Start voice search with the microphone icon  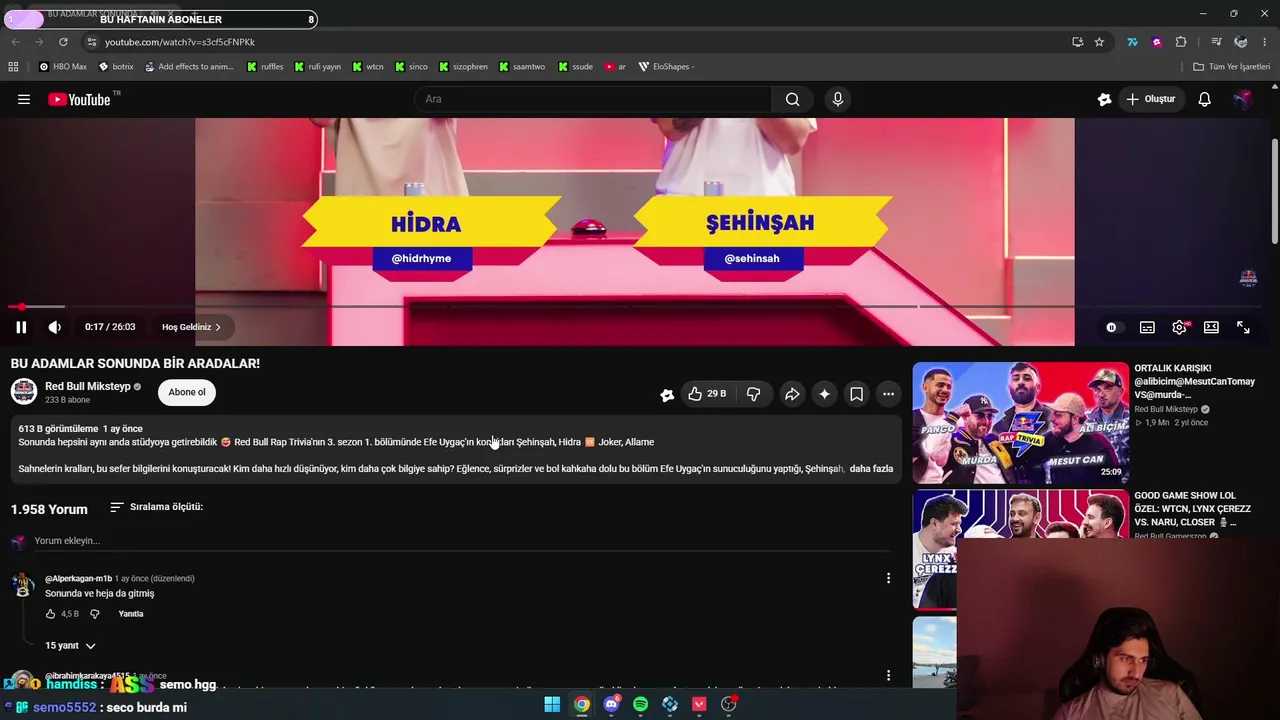click(838, 99)
